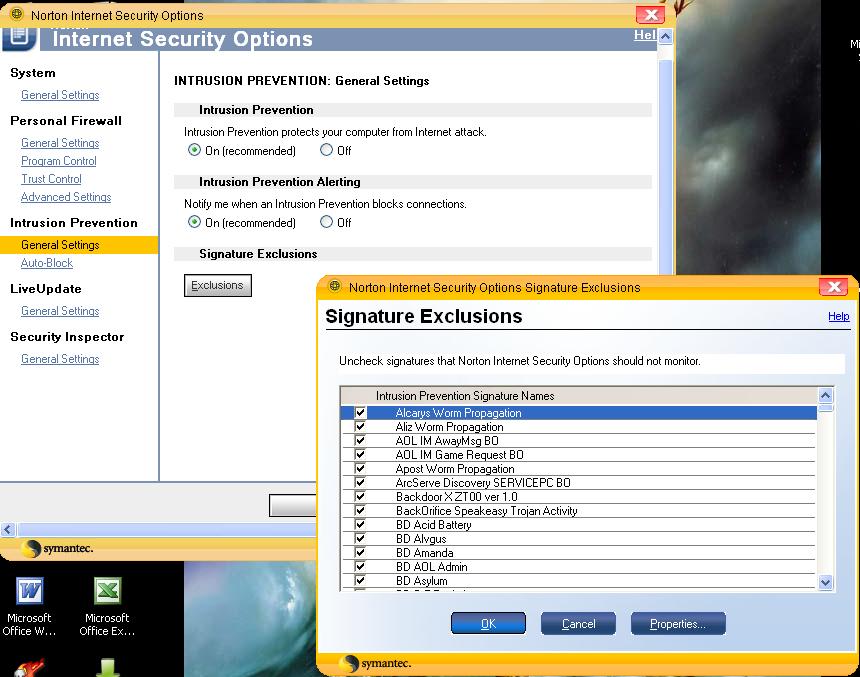Open Help in Signature Exclusions dialog
This screenshot has width=860, height=677.
[838, 316]
